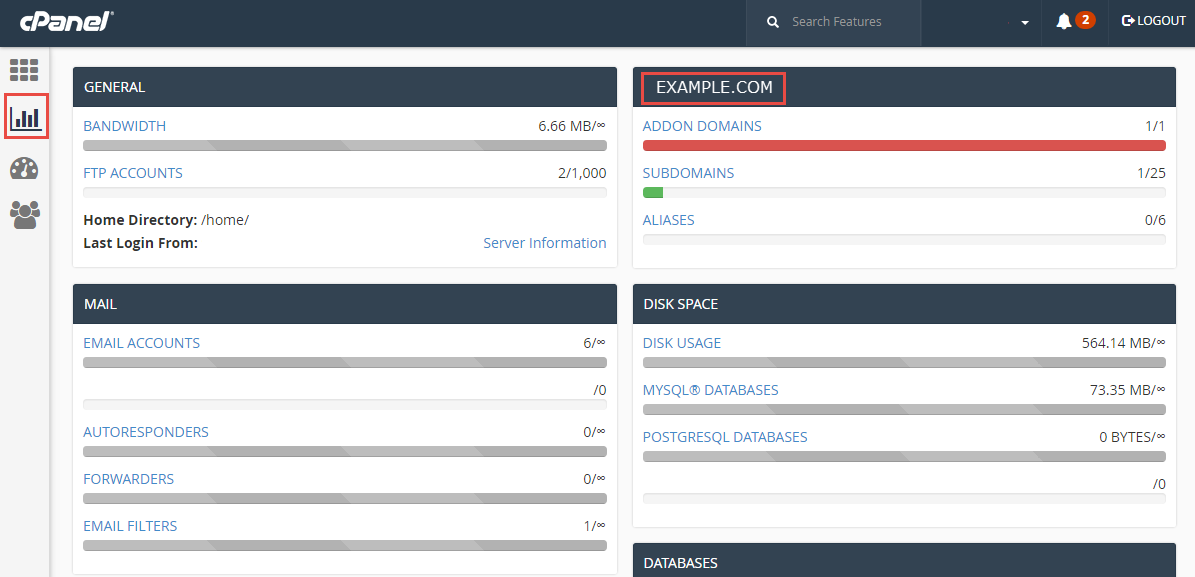Click the cPanel logo
This screenshot has height=577, width=1195.
pyautogui.click(x=66, y=20)
